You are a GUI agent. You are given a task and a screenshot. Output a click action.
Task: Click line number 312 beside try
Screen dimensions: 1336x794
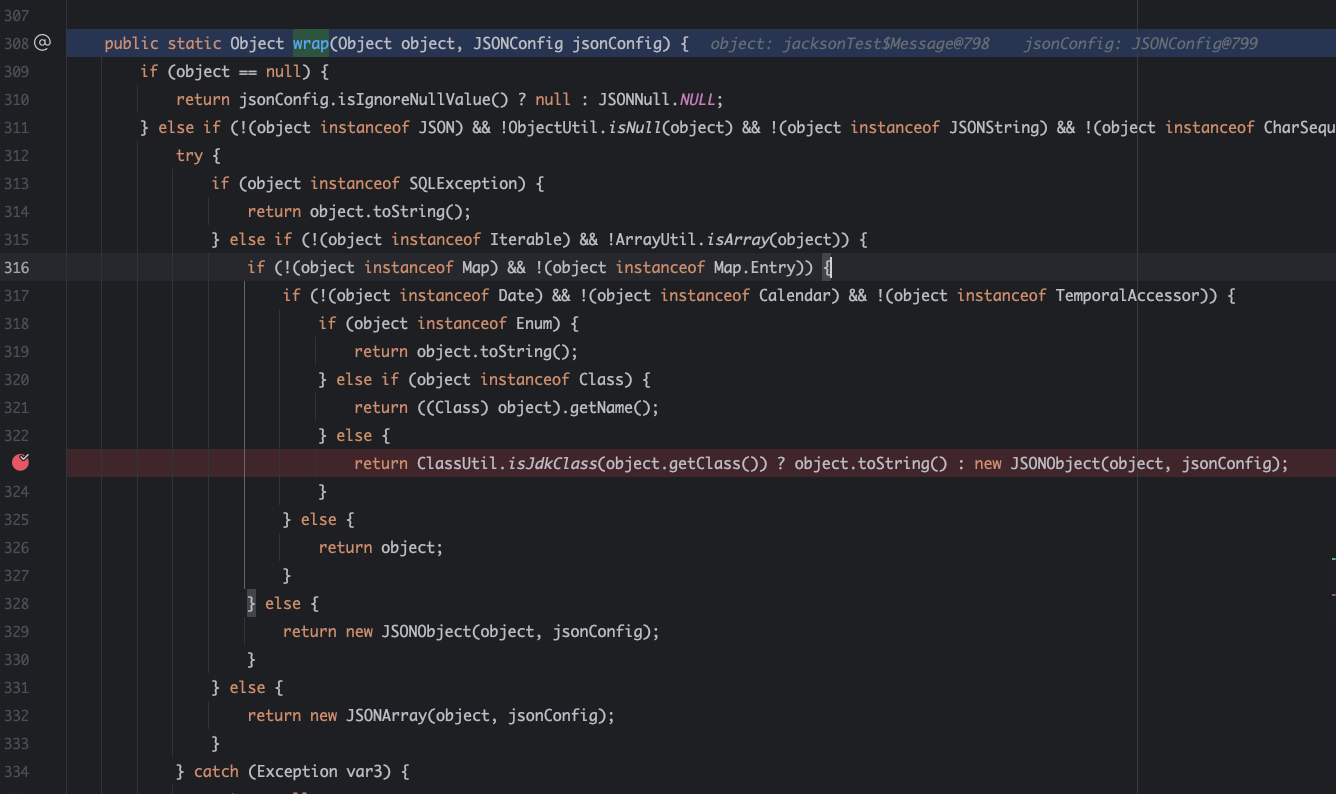coord(17,156)
